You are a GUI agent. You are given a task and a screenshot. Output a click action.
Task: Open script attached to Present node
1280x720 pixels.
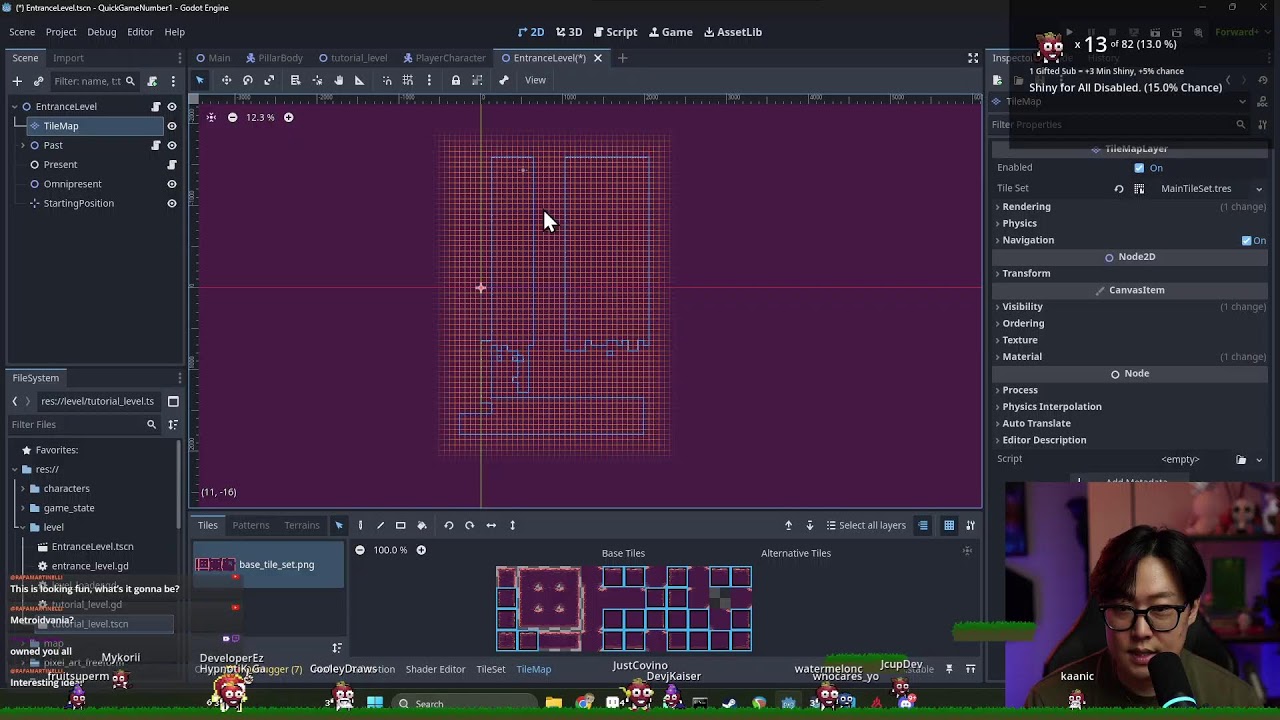click(x=172, y=164)
